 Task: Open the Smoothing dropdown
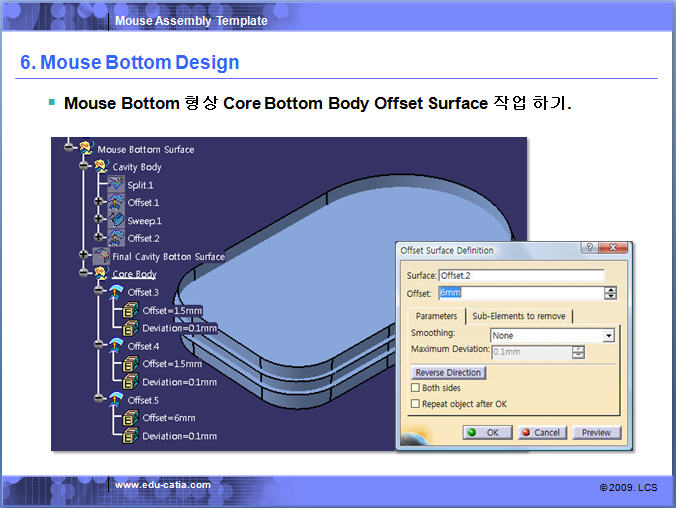click(608, 336)
